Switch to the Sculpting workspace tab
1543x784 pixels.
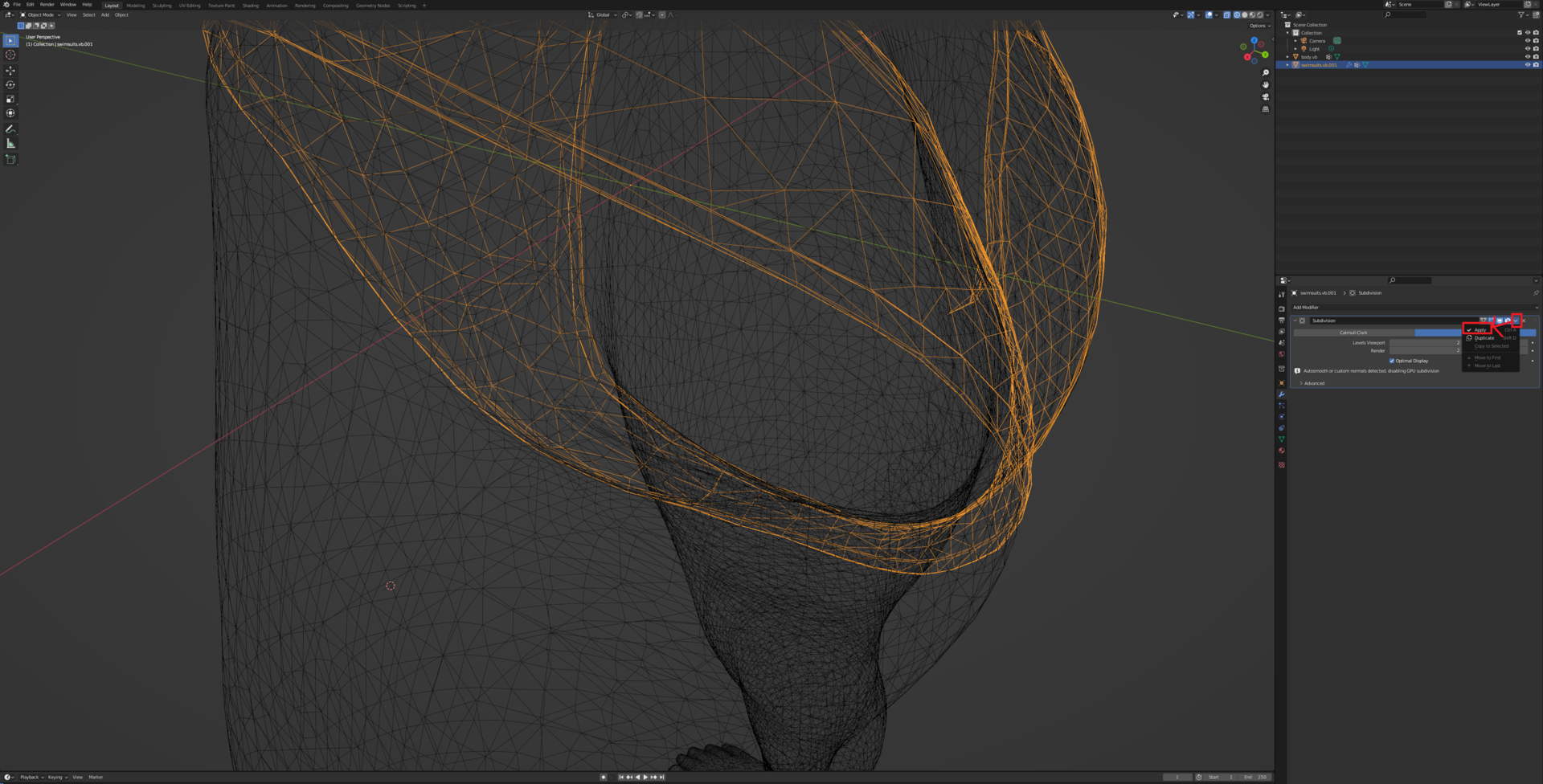[x=162, y=6]
